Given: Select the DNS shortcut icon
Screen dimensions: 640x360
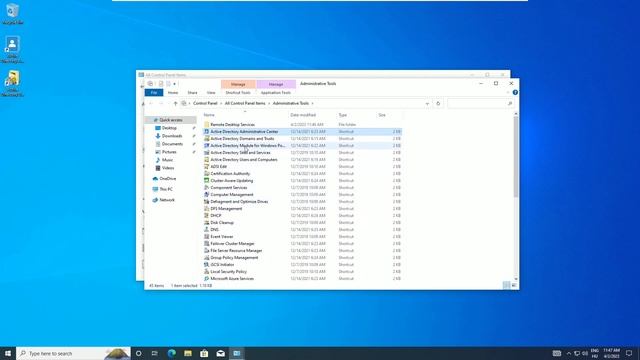Looking at the screenshot, I should (207, 229).
